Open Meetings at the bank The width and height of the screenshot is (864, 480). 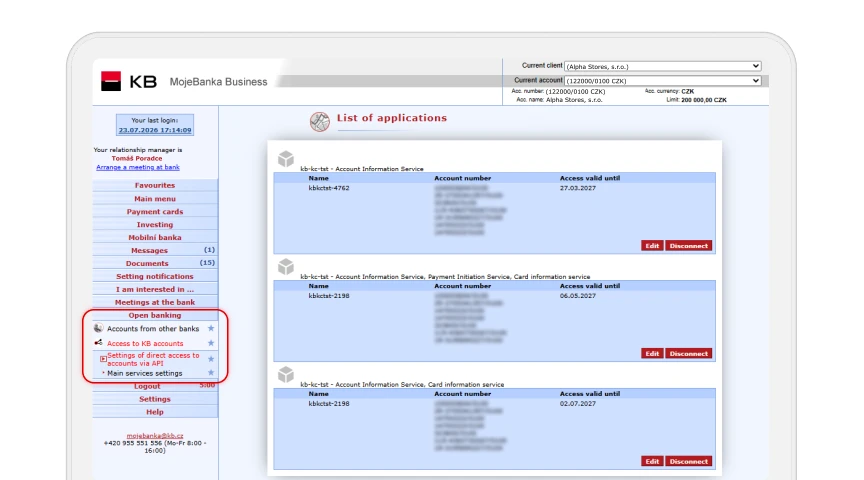tap(155, 302)
